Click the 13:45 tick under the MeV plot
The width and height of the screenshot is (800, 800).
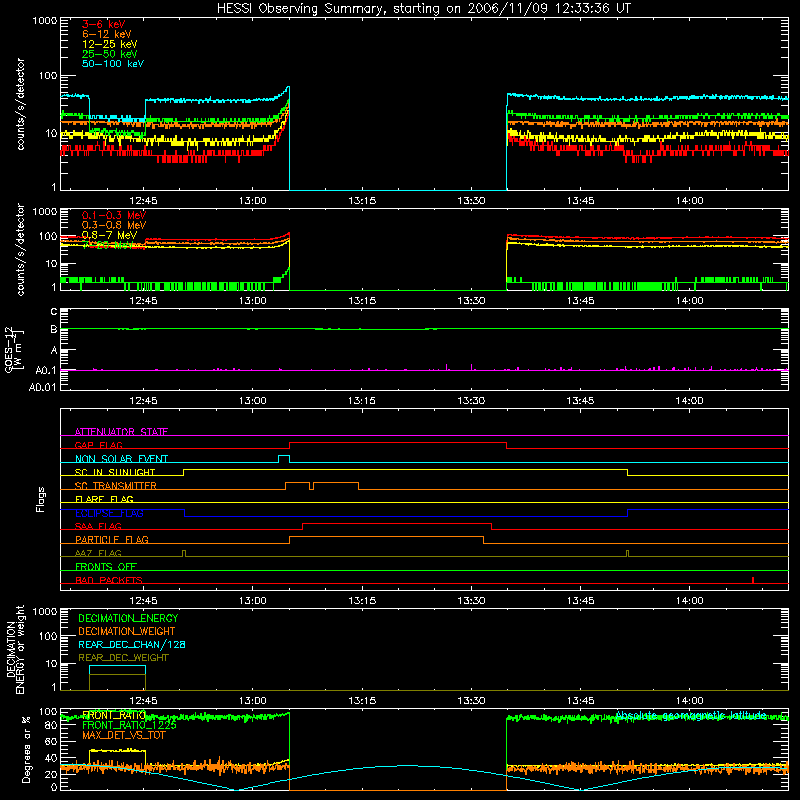[580, 301]
